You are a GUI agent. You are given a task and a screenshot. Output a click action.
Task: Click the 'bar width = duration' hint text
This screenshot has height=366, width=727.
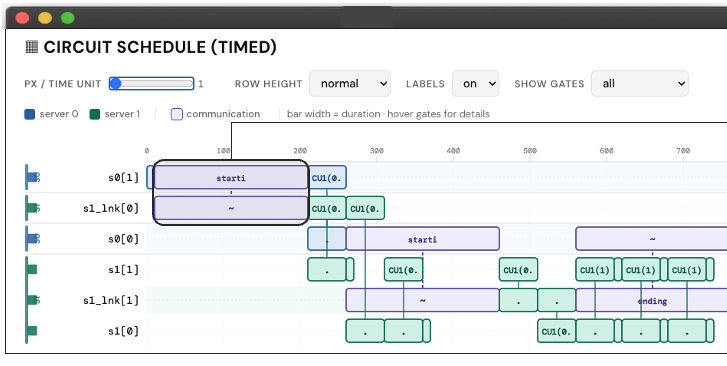click(335, 114)
